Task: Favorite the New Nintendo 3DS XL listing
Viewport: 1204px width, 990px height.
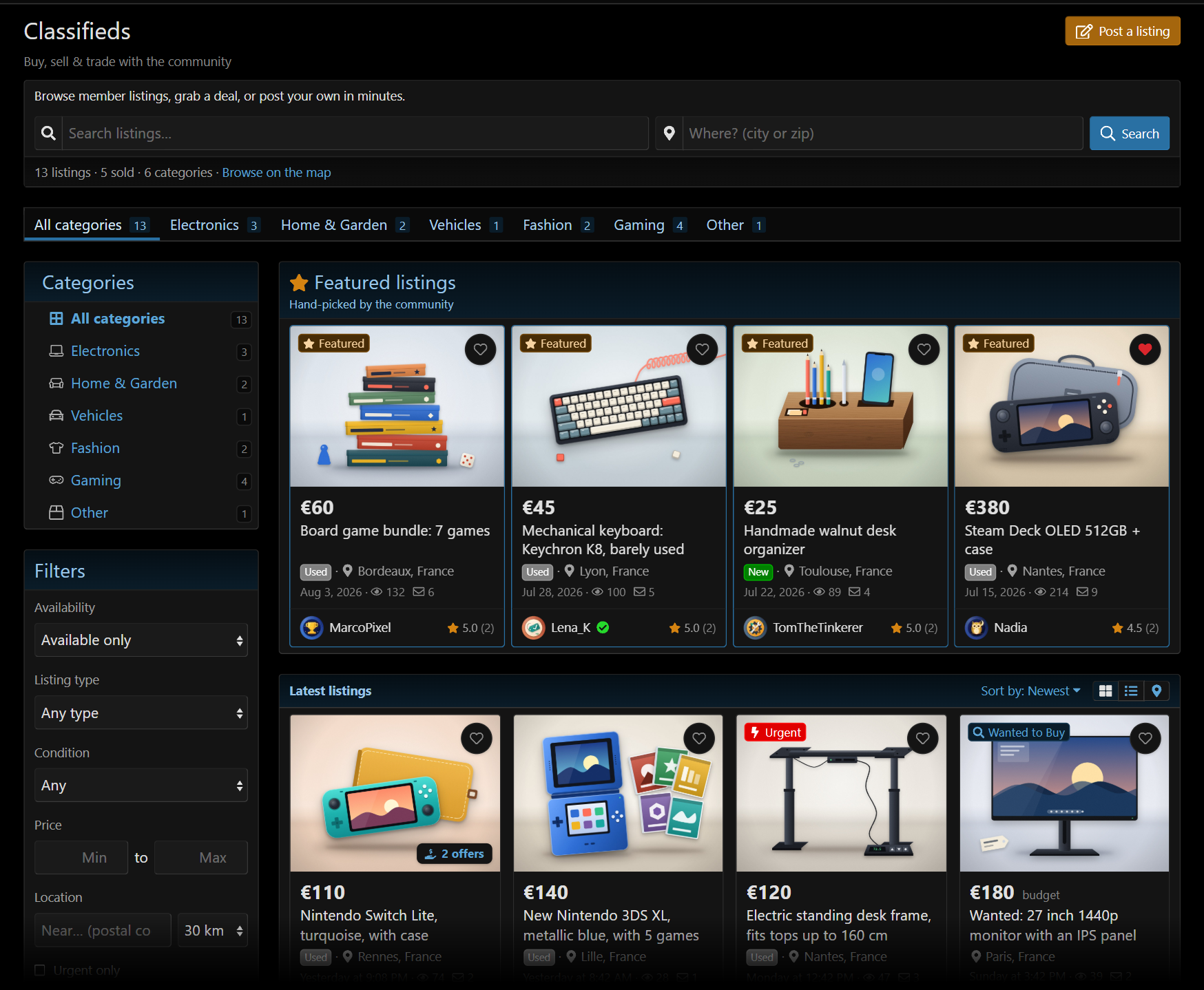Action: coord(699,738)
